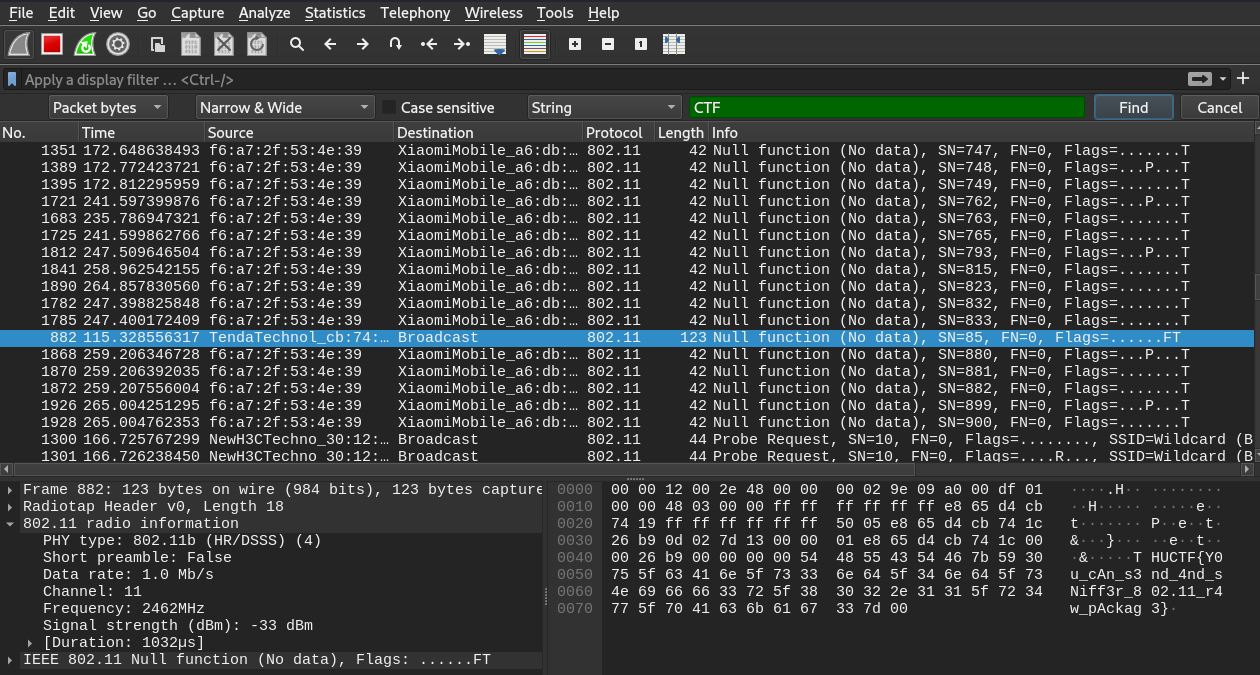1260x675 pixels.
Task: Open the Narrow & Wide dropdown
Action: 285,107
